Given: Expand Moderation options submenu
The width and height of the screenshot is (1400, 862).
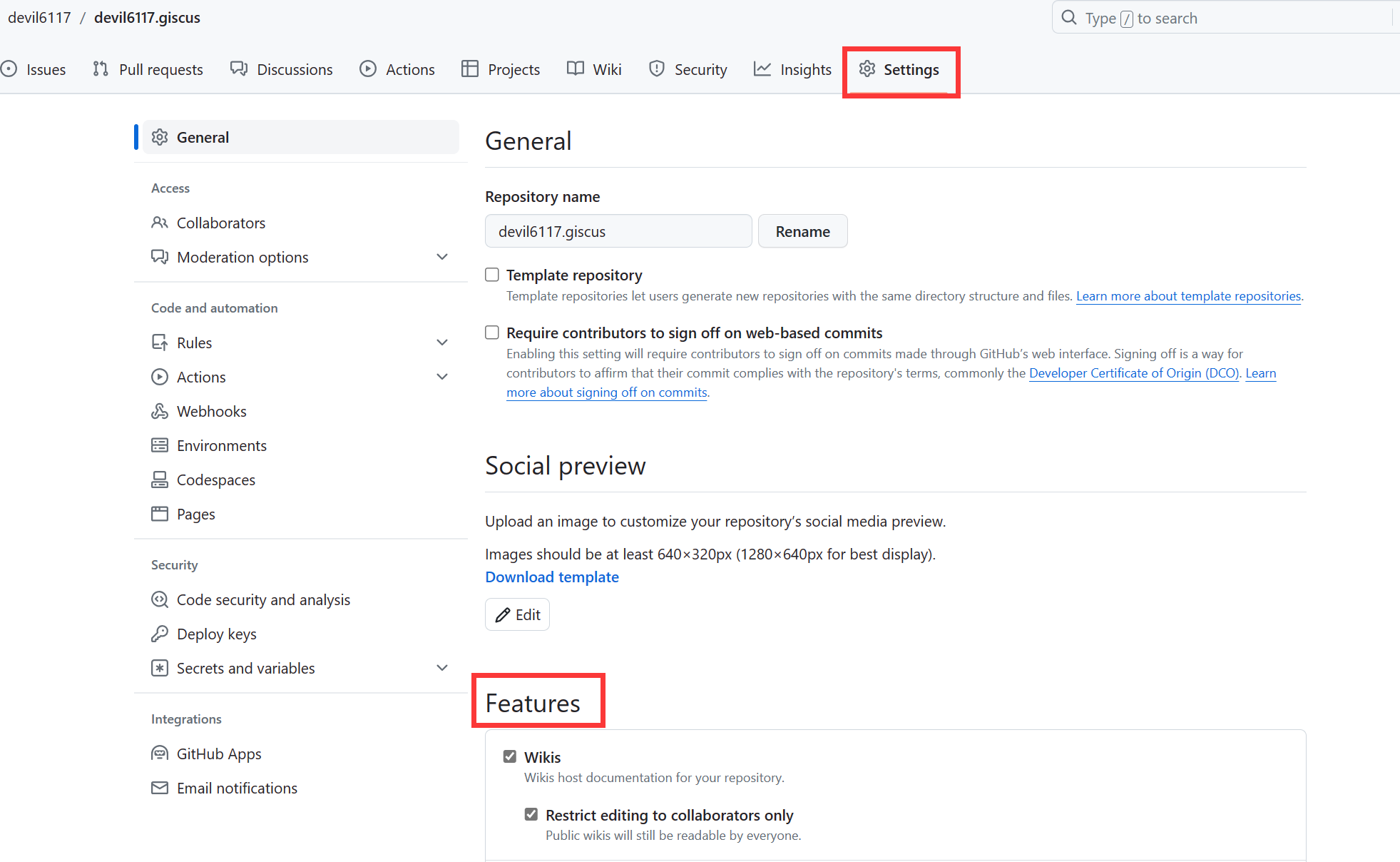Looking at the screenshot, I should [x=442, y=257].
